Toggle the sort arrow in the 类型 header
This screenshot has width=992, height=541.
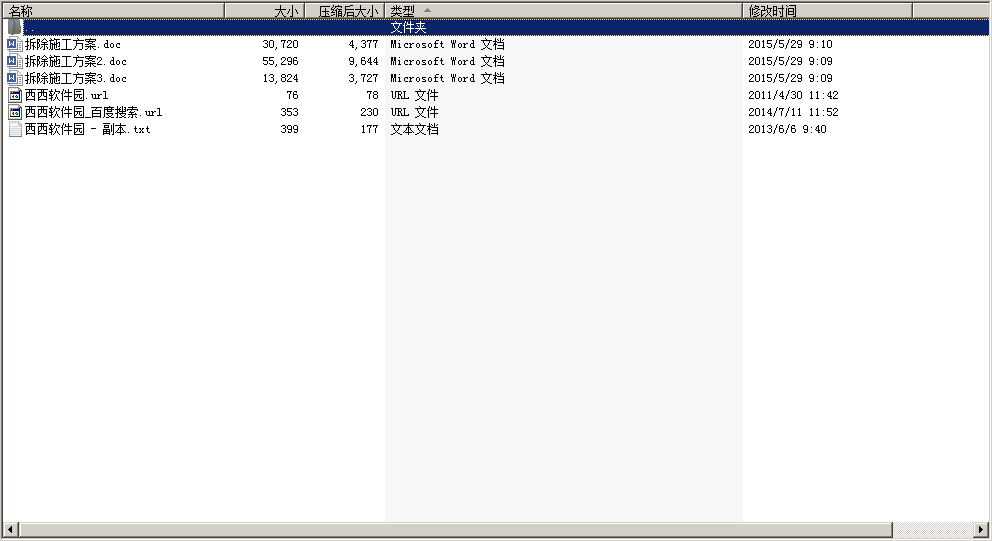[427, 10]
